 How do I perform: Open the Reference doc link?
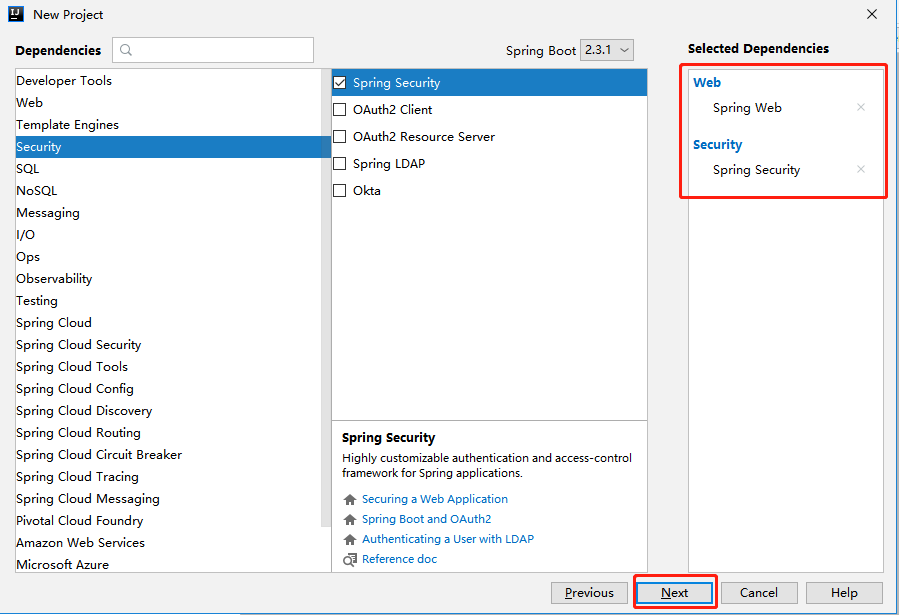pos(399,559)
